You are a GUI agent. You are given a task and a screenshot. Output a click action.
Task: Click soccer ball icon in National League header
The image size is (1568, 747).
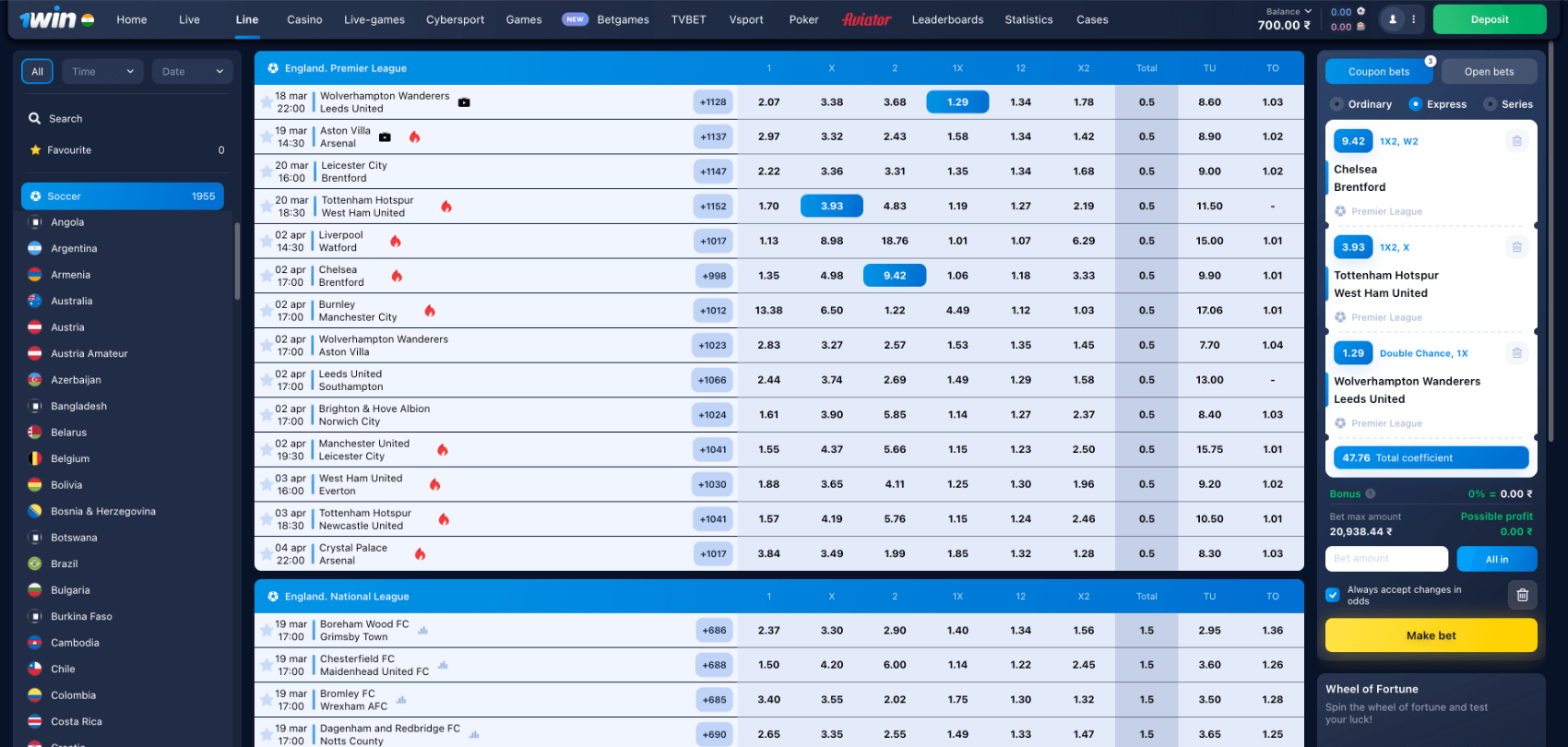273,597
